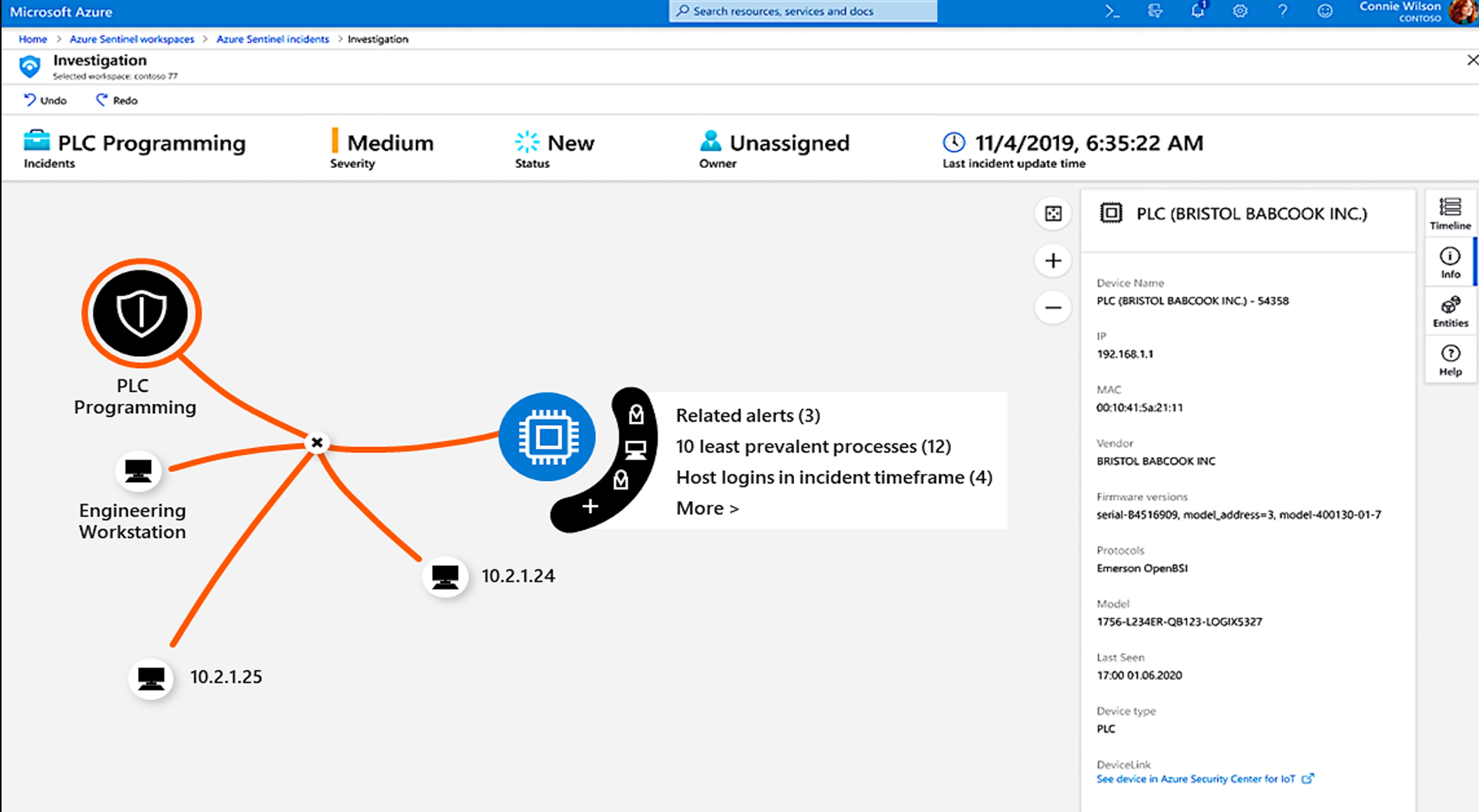The height and width of the screenshot is (812, 1479).
Task: Click the fit-to-screen view icon
Action: pos(1054,212)
